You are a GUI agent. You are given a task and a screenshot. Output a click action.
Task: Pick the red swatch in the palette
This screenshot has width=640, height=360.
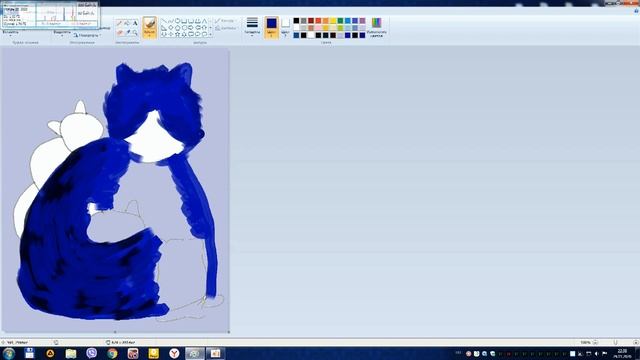(x=318, y=20)
